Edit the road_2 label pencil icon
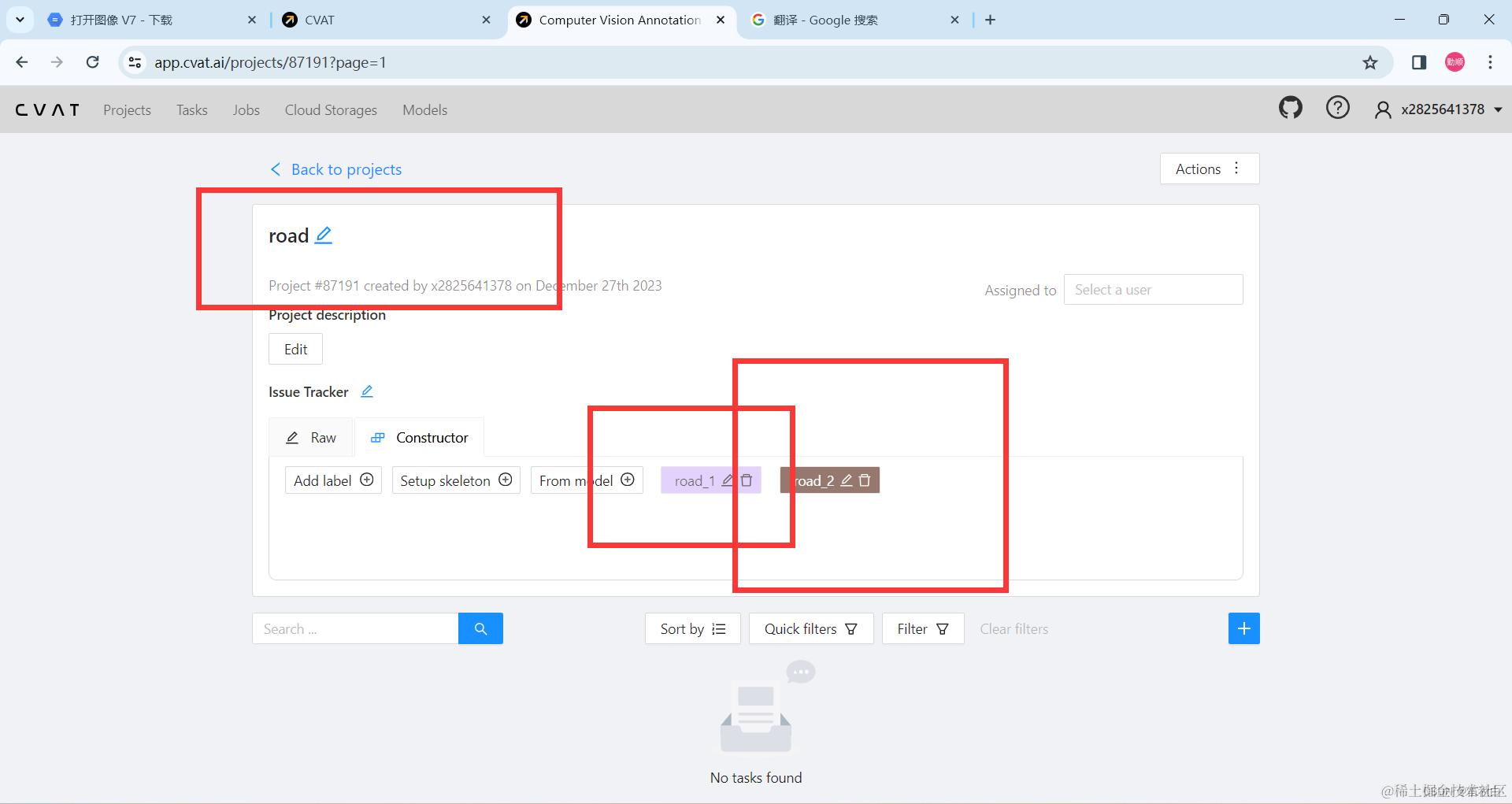The width and height of the screenshot is (1512, 804). (847, 480)
